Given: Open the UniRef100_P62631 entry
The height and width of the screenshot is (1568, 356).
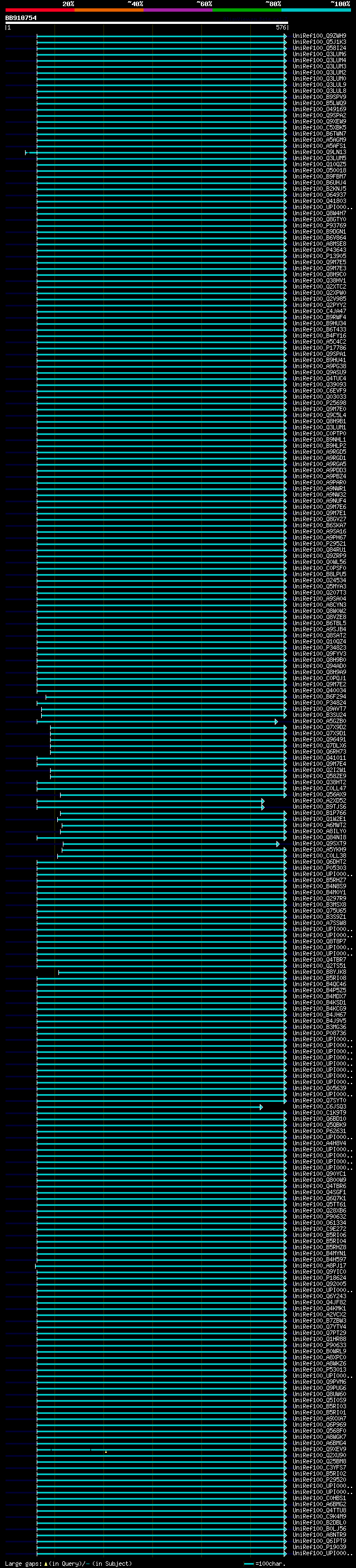Looking at the screenshot, I should coord(319,1131).
